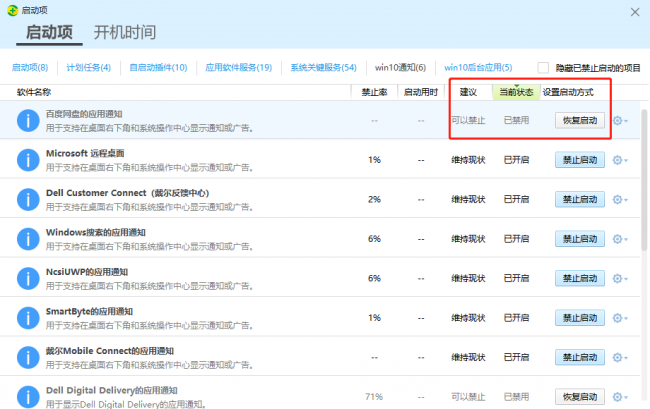Click info icon for Windows搜索的应用通知

pos(28,239)
